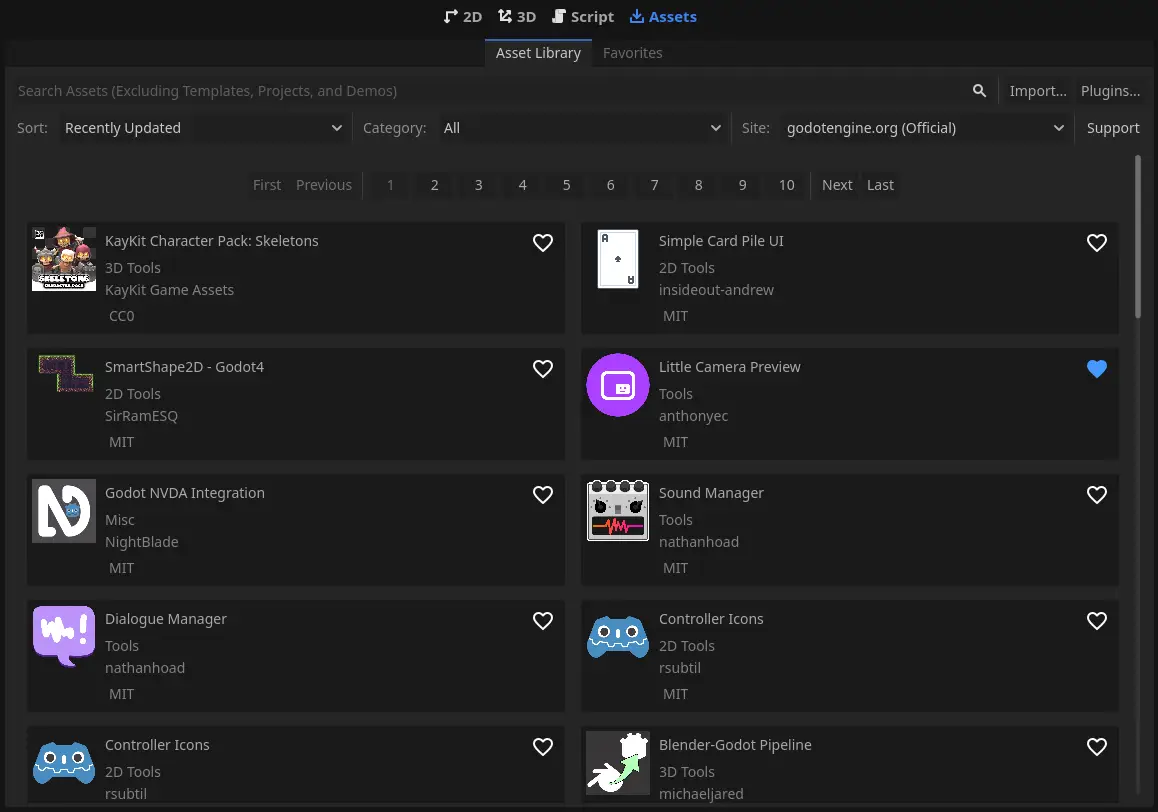Open the Blender-Godot Pipeline title
The width and height of the screenshot is (1158, 812).
[x=735, y=745]
